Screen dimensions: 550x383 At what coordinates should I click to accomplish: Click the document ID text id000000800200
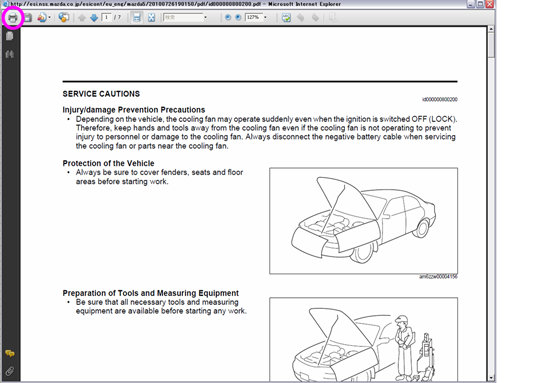[x=440, y=100]
